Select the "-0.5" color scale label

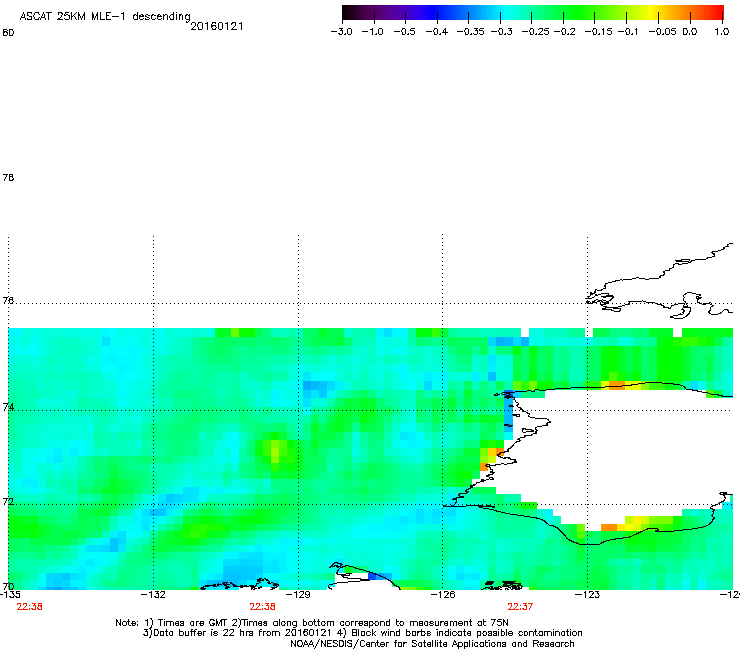[x=404, y=32]
